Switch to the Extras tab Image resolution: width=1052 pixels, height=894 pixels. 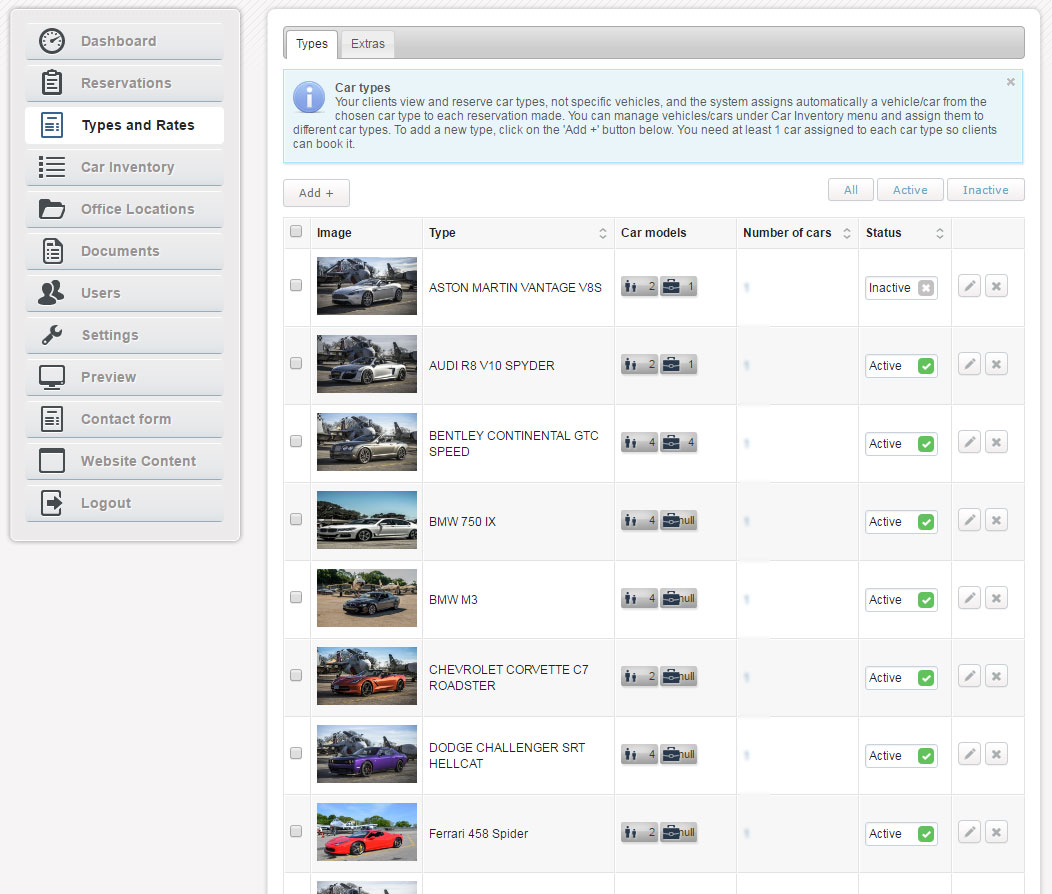368,44
